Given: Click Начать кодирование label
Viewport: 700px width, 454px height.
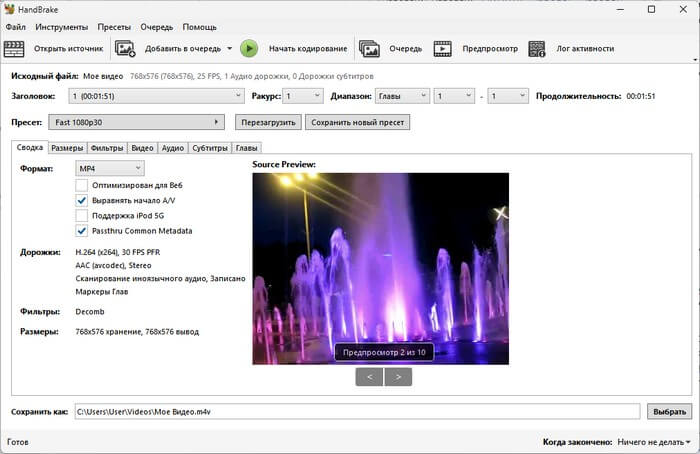Looking at the screenshot, I should click(x=308, y=49).
